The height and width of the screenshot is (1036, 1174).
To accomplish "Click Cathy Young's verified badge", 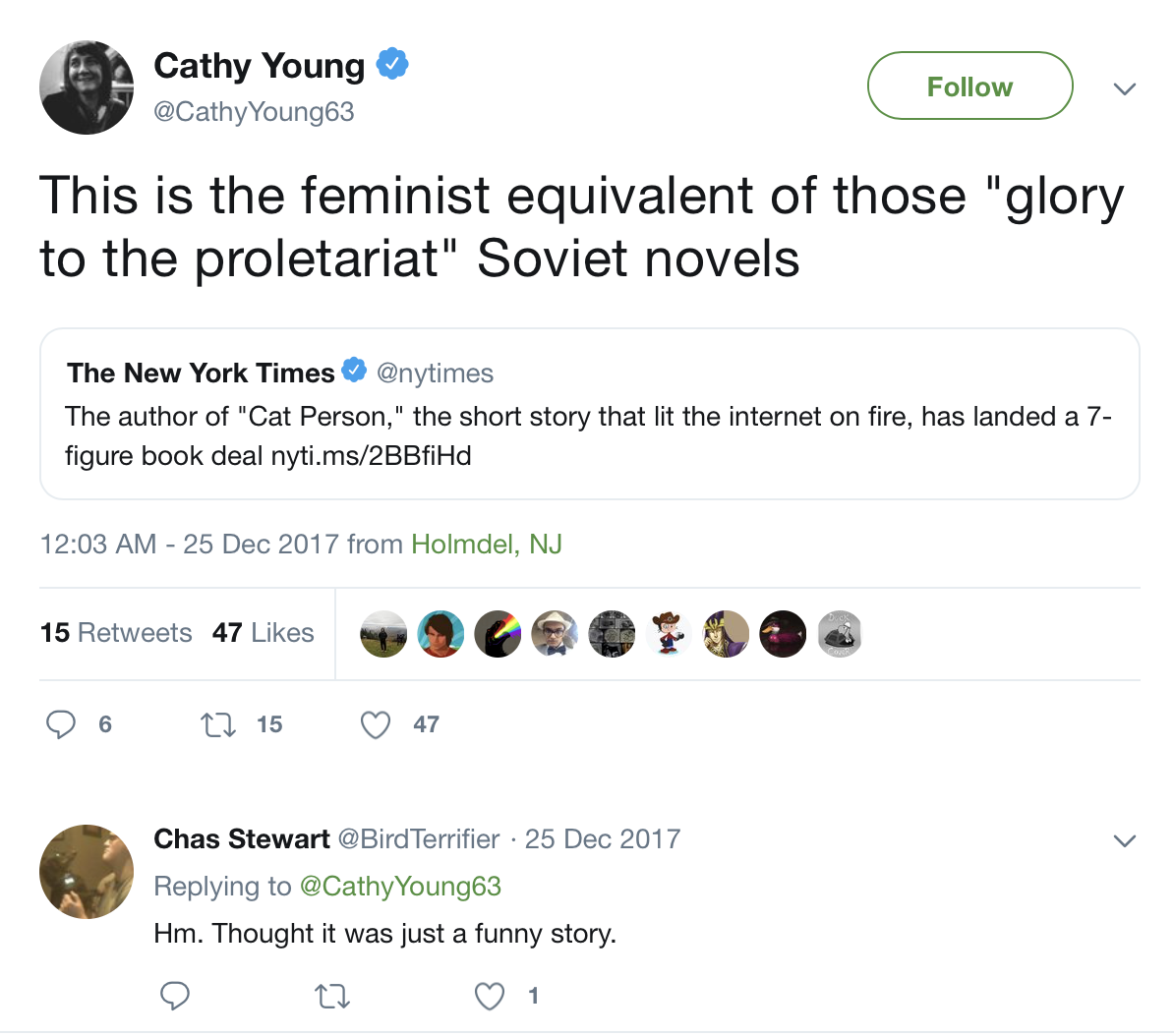I will click(x=392, y=65).
